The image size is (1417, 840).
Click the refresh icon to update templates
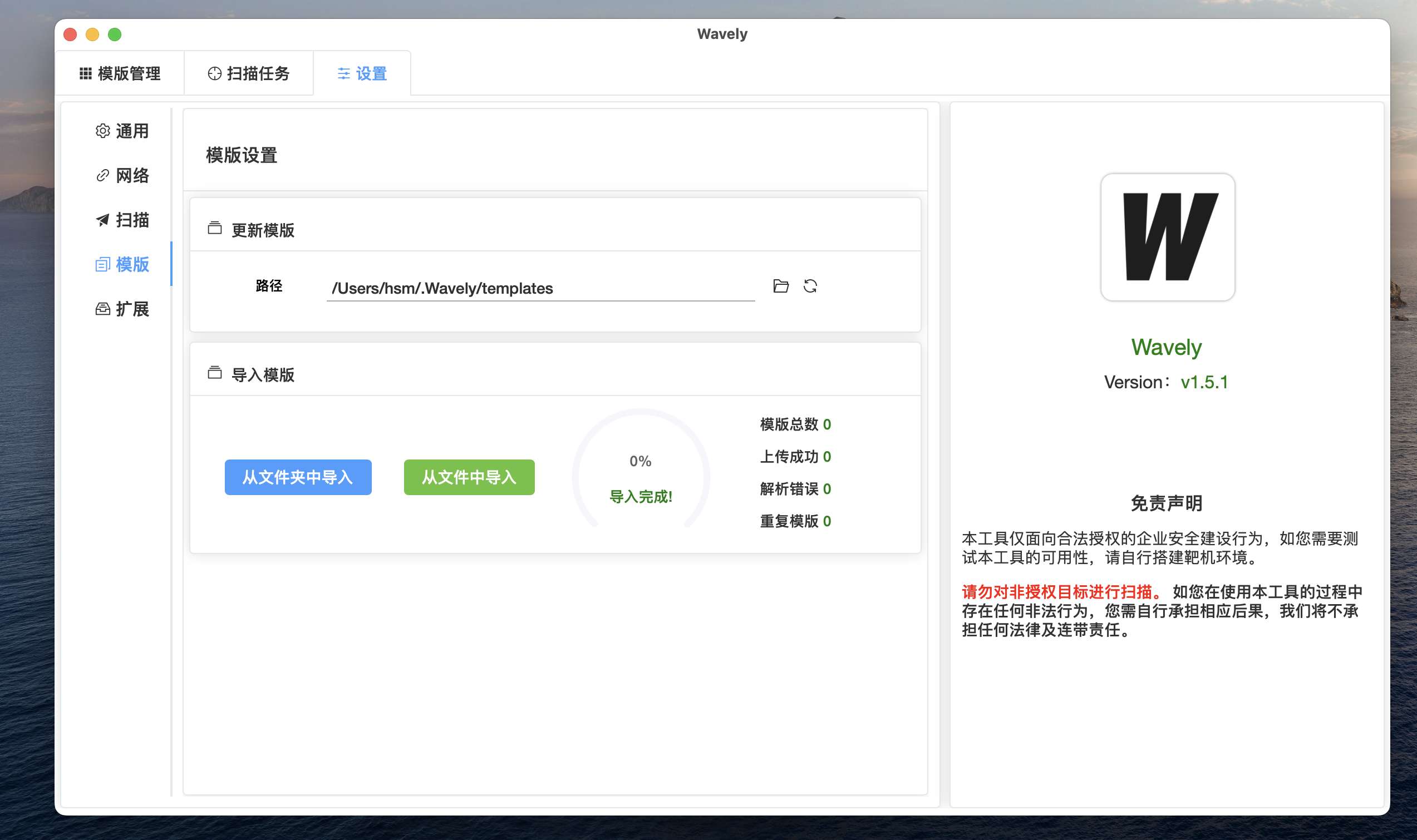[x=811, y=286]
